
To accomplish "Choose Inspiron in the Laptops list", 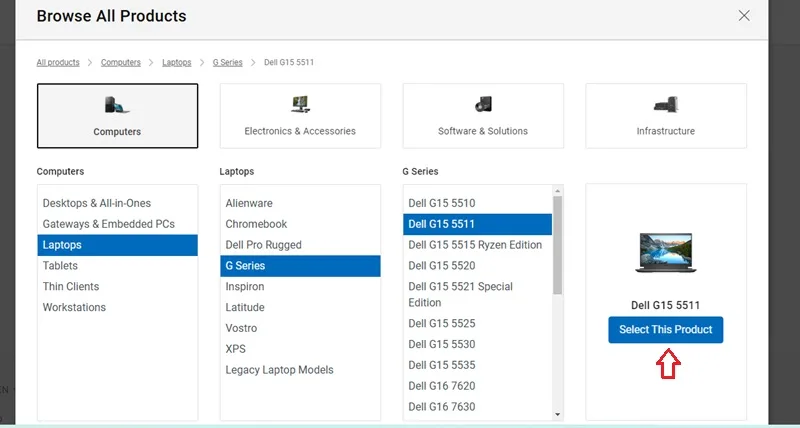I will click(300, 287).
